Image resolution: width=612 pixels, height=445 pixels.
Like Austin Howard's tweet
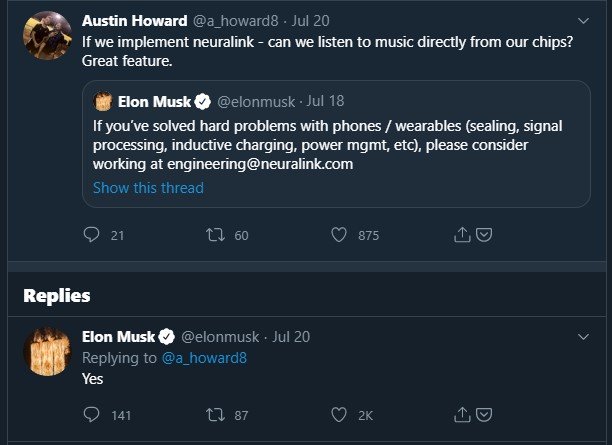point(338,235)
